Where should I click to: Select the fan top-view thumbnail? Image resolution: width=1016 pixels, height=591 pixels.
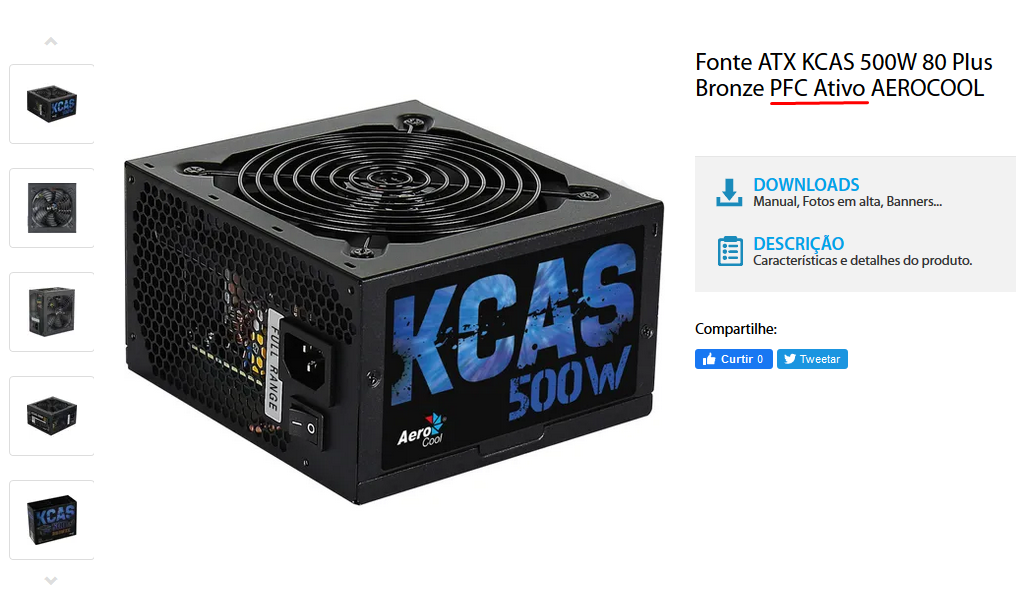coord(52,208)
